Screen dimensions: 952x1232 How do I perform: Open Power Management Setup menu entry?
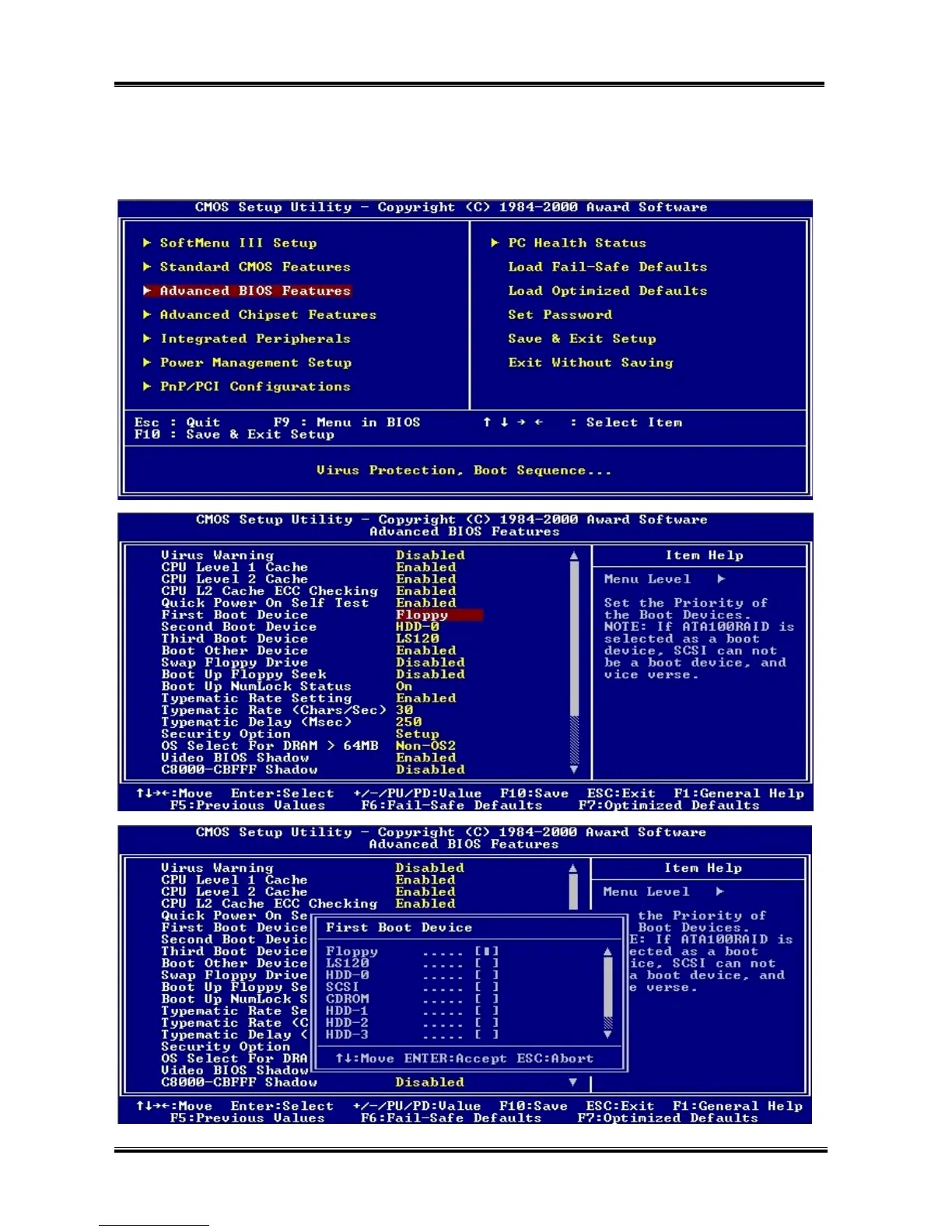pyautogui.click(x=255, y=362)
